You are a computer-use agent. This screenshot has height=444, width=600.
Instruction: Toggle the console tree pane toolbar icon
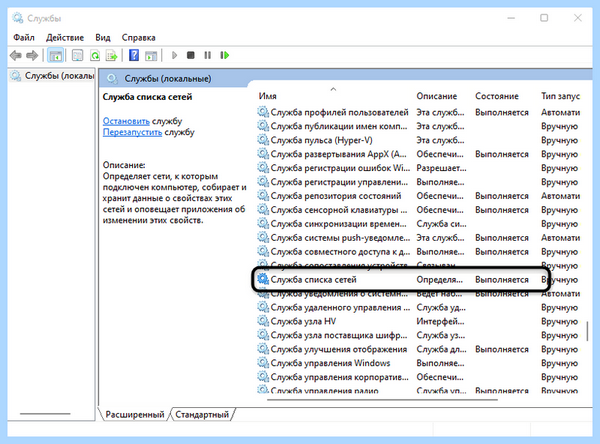(x=55, y=56)
